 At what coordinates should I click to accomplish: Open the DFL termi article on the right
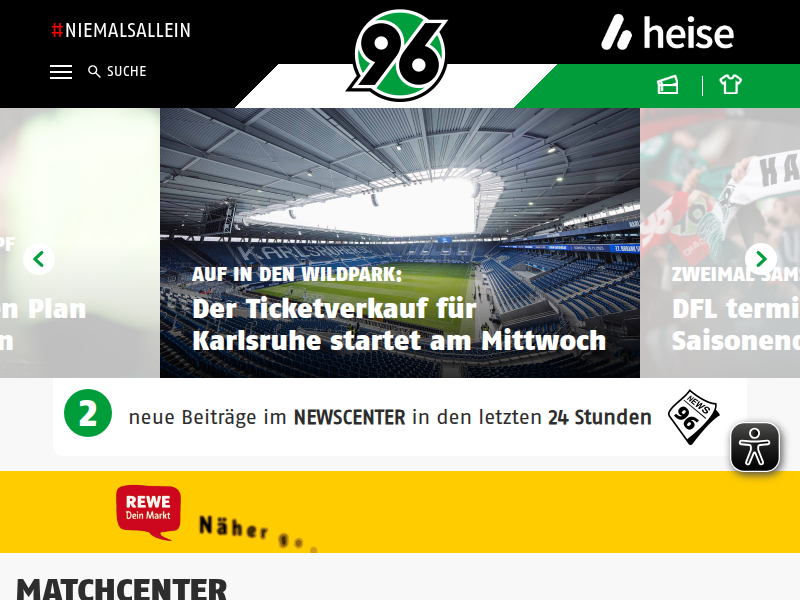(x=720, y=243)
